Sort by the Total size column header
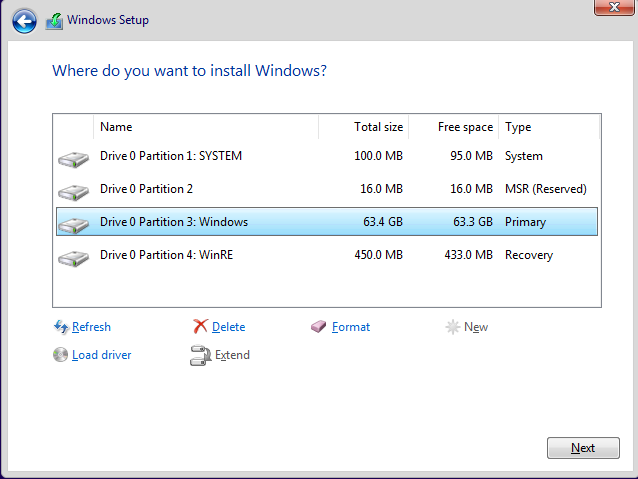638x479 pixels. pos(364,127)
